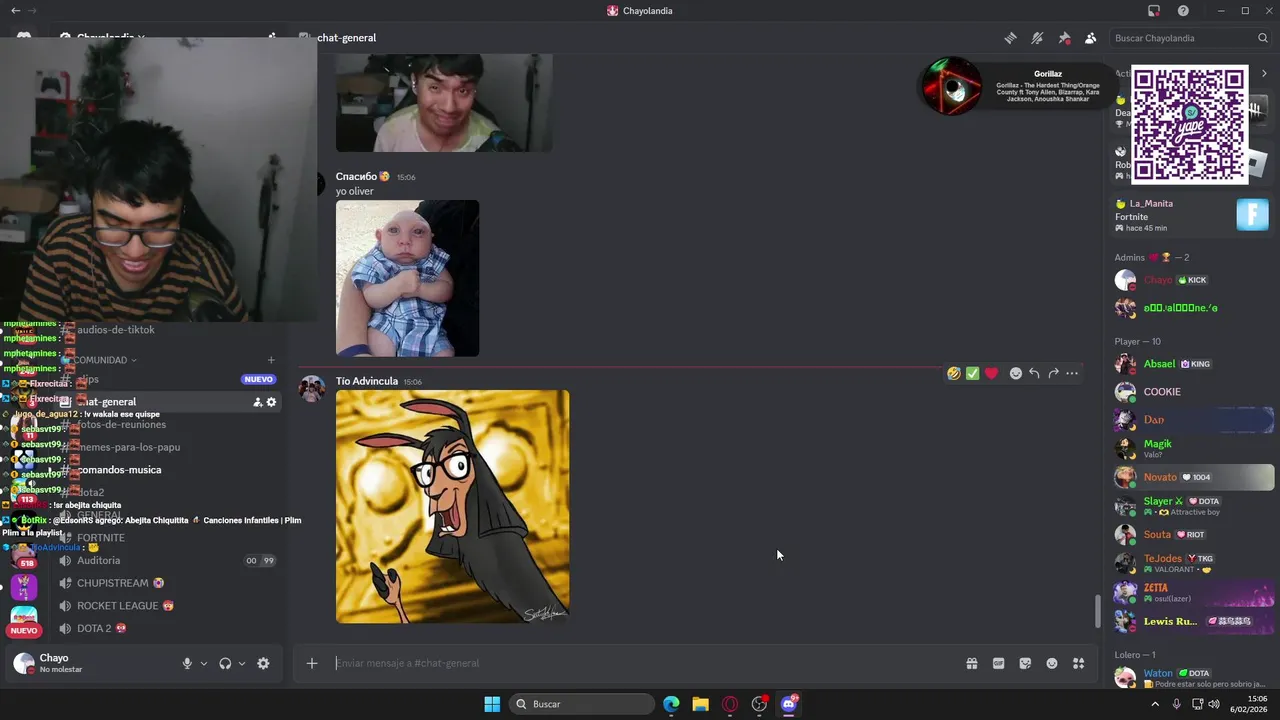The image size is (1280, 720).
Task: Open the Windows Start button
Action: click(492, 704)
